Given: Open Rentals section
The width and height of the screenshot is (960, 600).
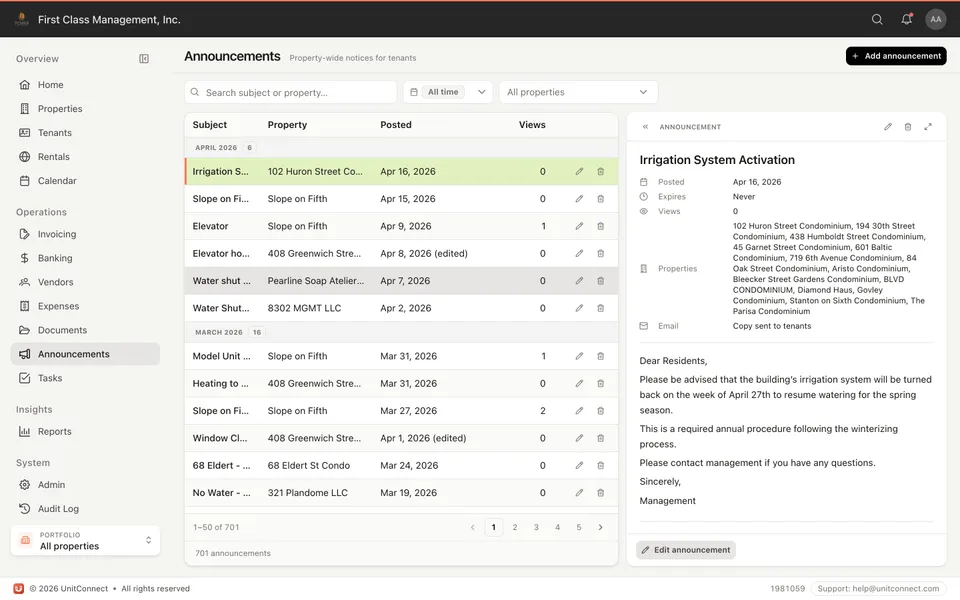Looking at the screenshot, I should [x=85, y=157].
